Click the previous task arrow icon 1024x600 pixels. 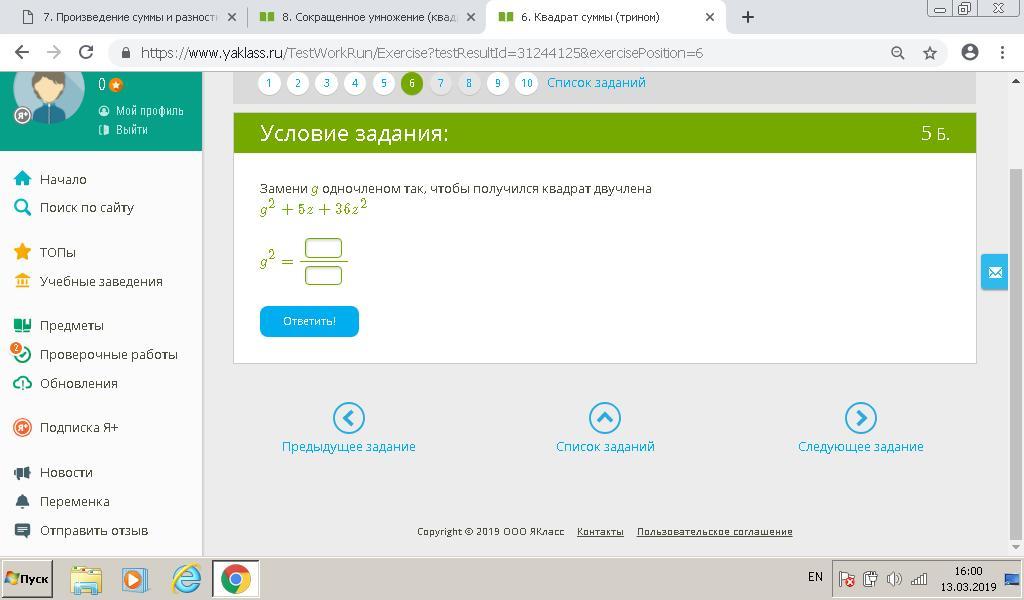[348, 418]
